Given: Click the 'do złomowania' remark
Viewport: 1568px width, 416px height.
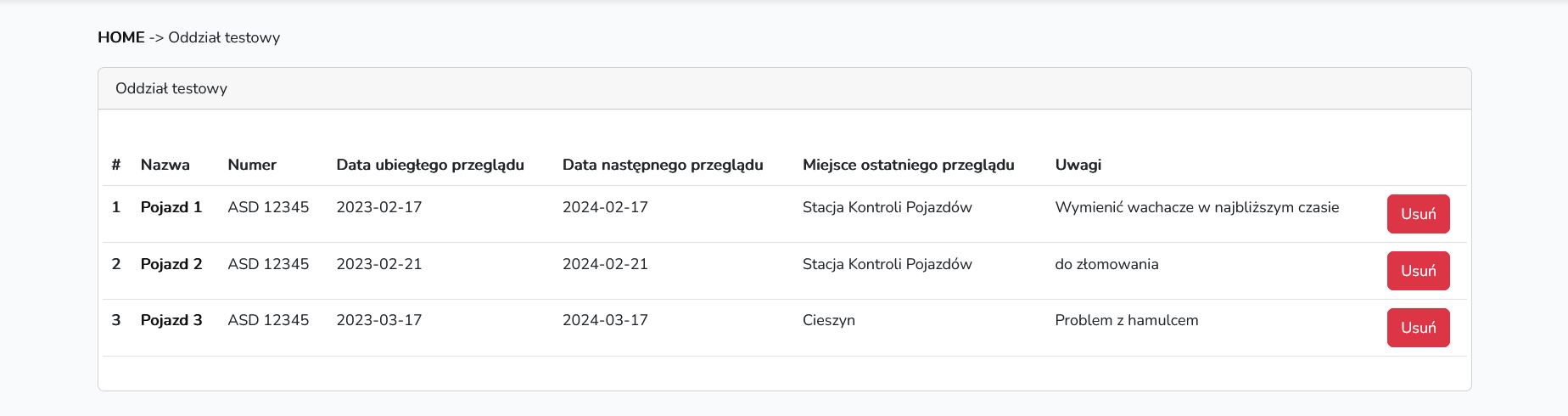Looking at the screenshot, I should click(1106, 264).
